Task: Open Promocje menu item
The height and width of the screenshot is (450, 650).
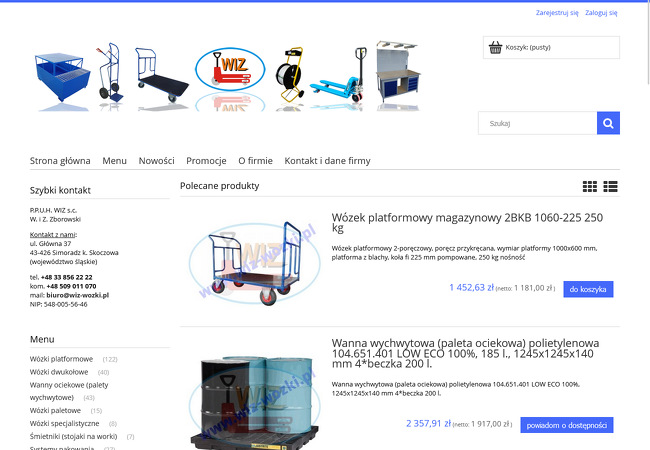Action: (x=206, y=161)
